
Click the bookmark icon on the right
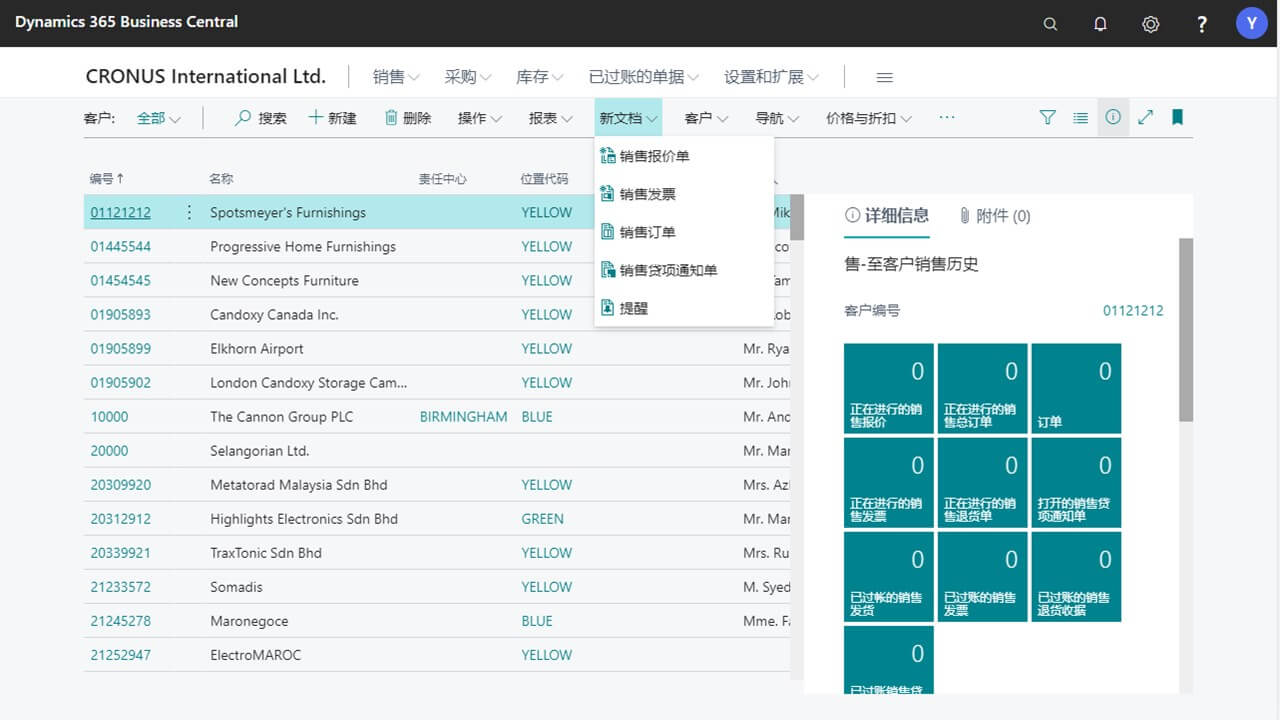click(x=1177, y=117)
